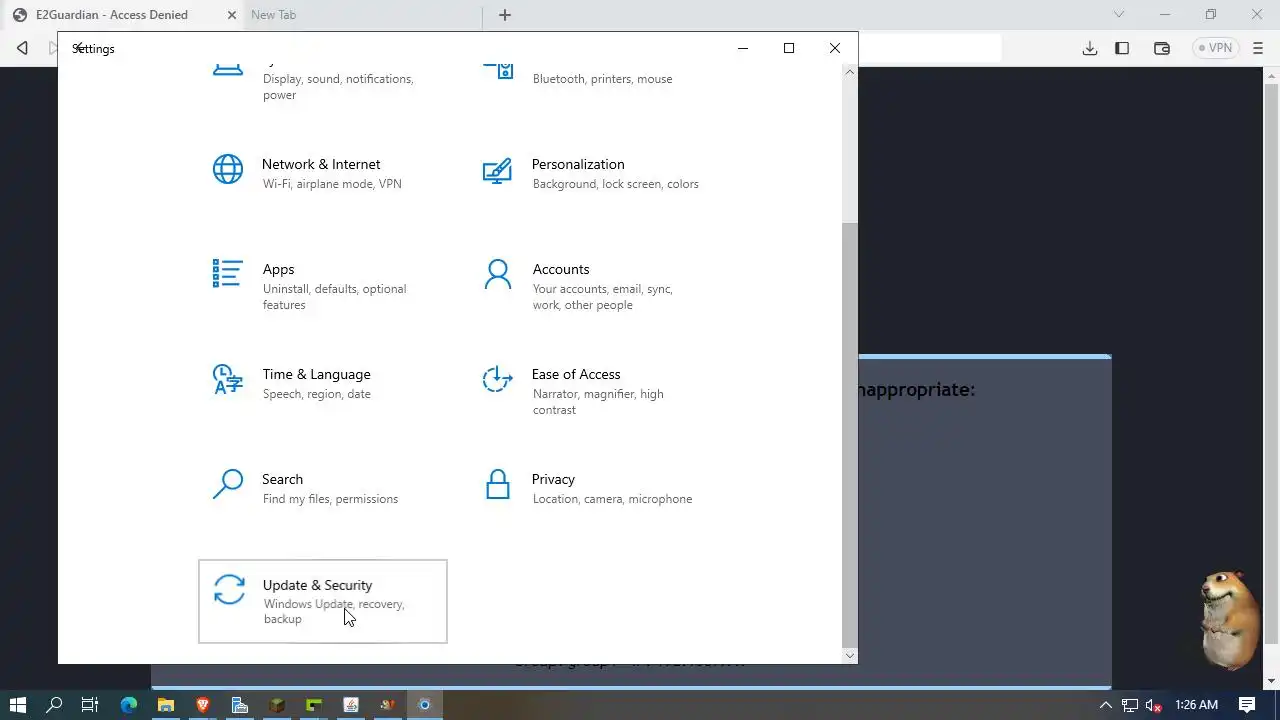Click the browser address bar field
The image size is (1280, 720).
(930, 48)
